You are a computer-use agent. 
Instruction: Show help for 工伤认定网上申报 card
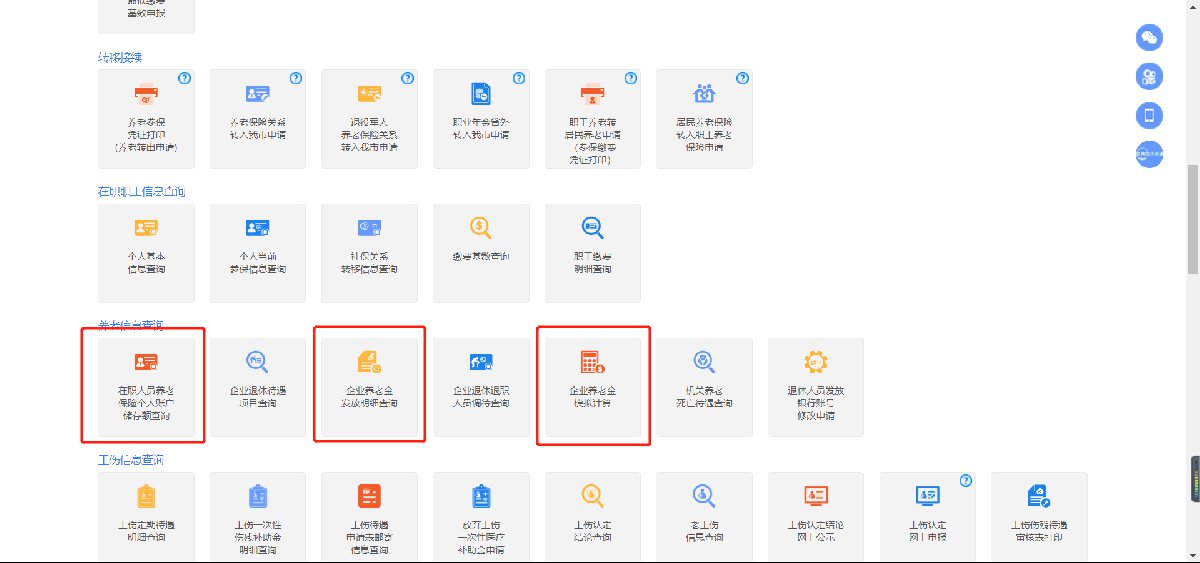coord(965,480)
